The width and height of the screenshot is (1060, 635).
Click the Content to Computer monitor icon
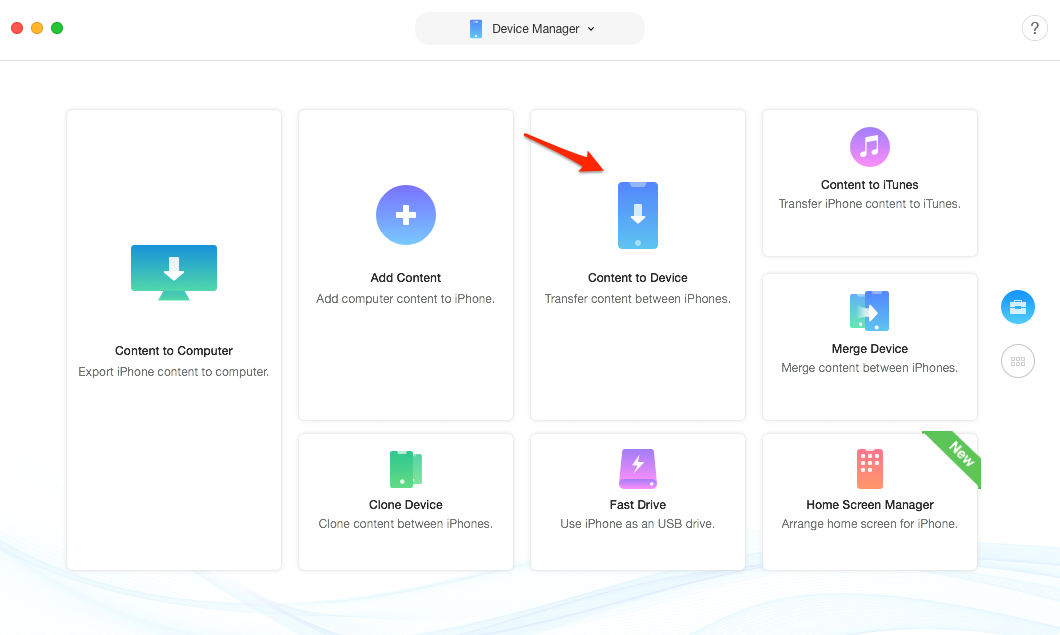point(174,273)
